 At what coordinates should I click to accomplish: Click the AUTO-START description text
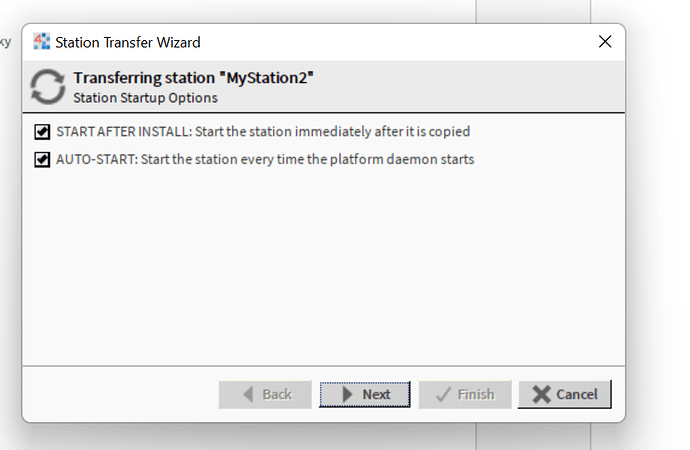click(265, 159)
